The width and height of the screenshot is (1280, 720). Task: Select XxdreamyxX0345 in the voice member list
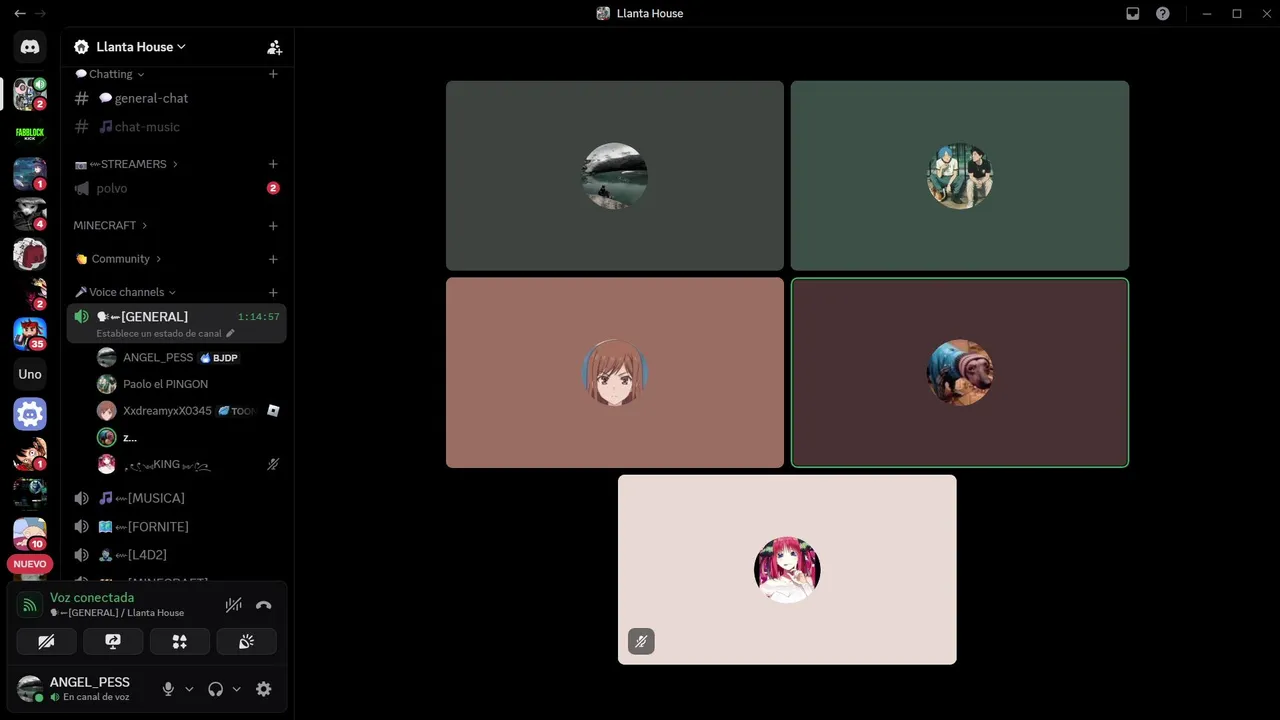(167, 411)
